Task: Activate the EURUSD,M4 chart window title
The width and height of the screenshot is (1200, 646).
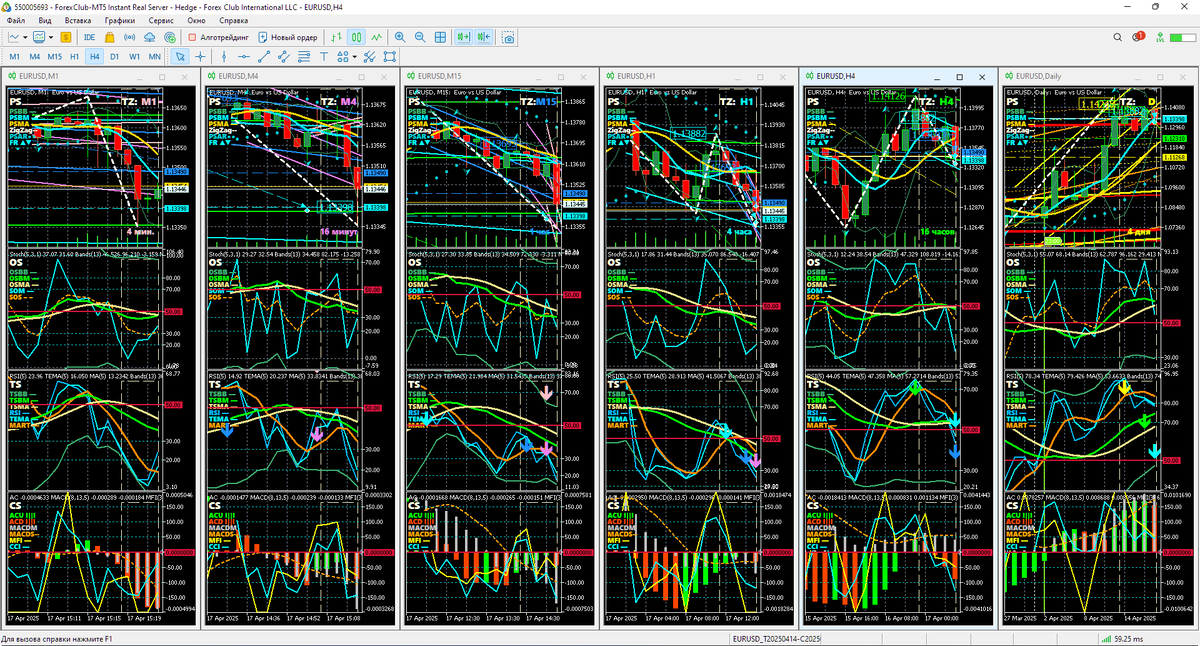Action: pos(239,76)
